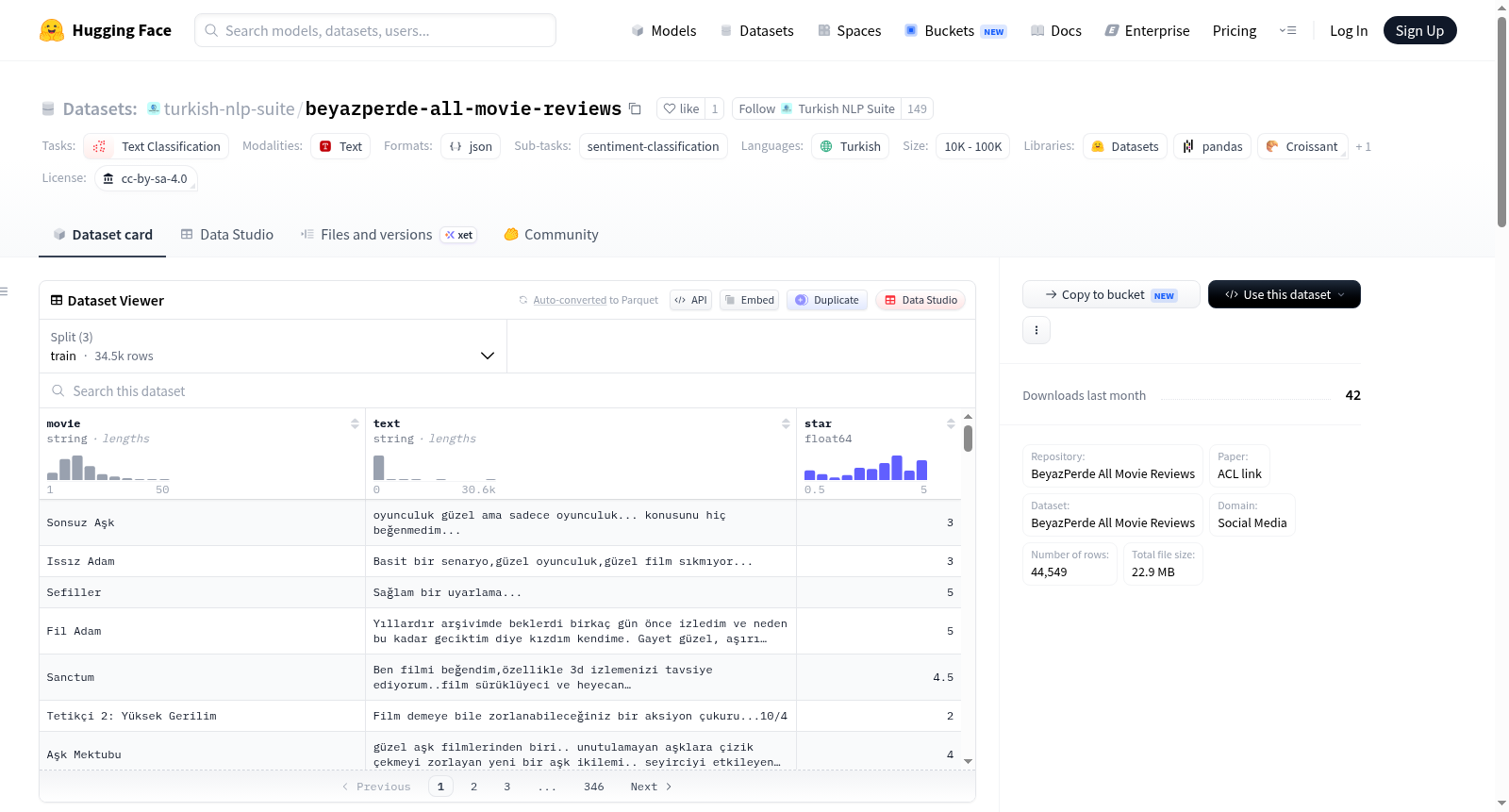This screenshot has width=1509, height=812.
Task: Open Spaces in top navigation
Action: click(849, 30)
